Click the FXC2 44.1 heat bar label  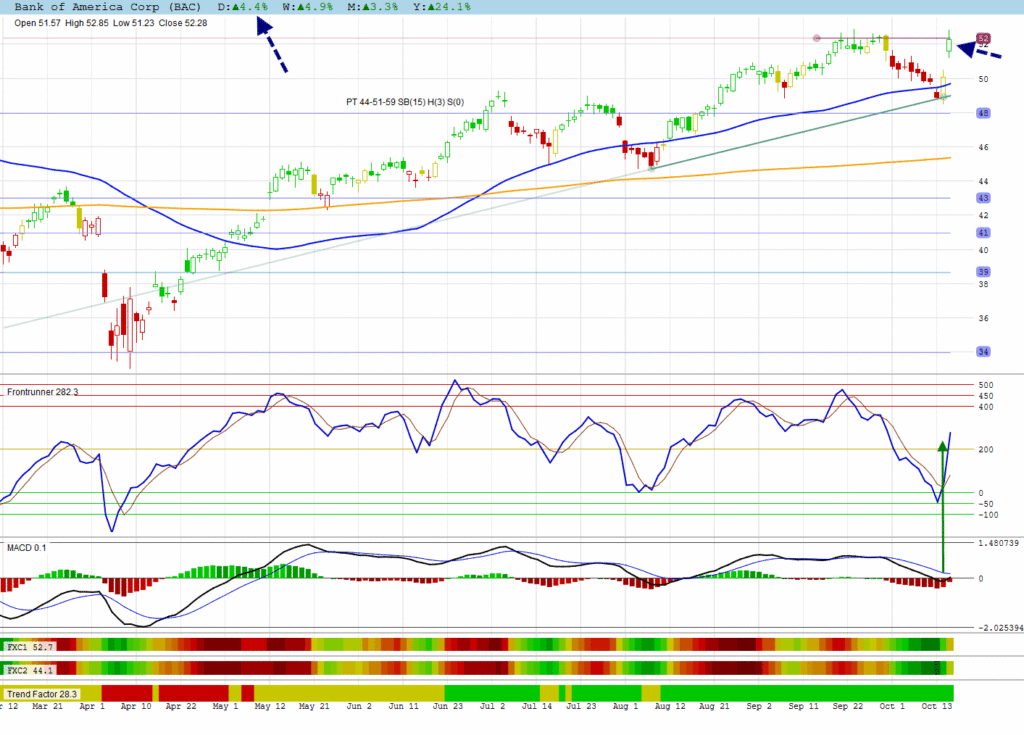coord(30,668)
